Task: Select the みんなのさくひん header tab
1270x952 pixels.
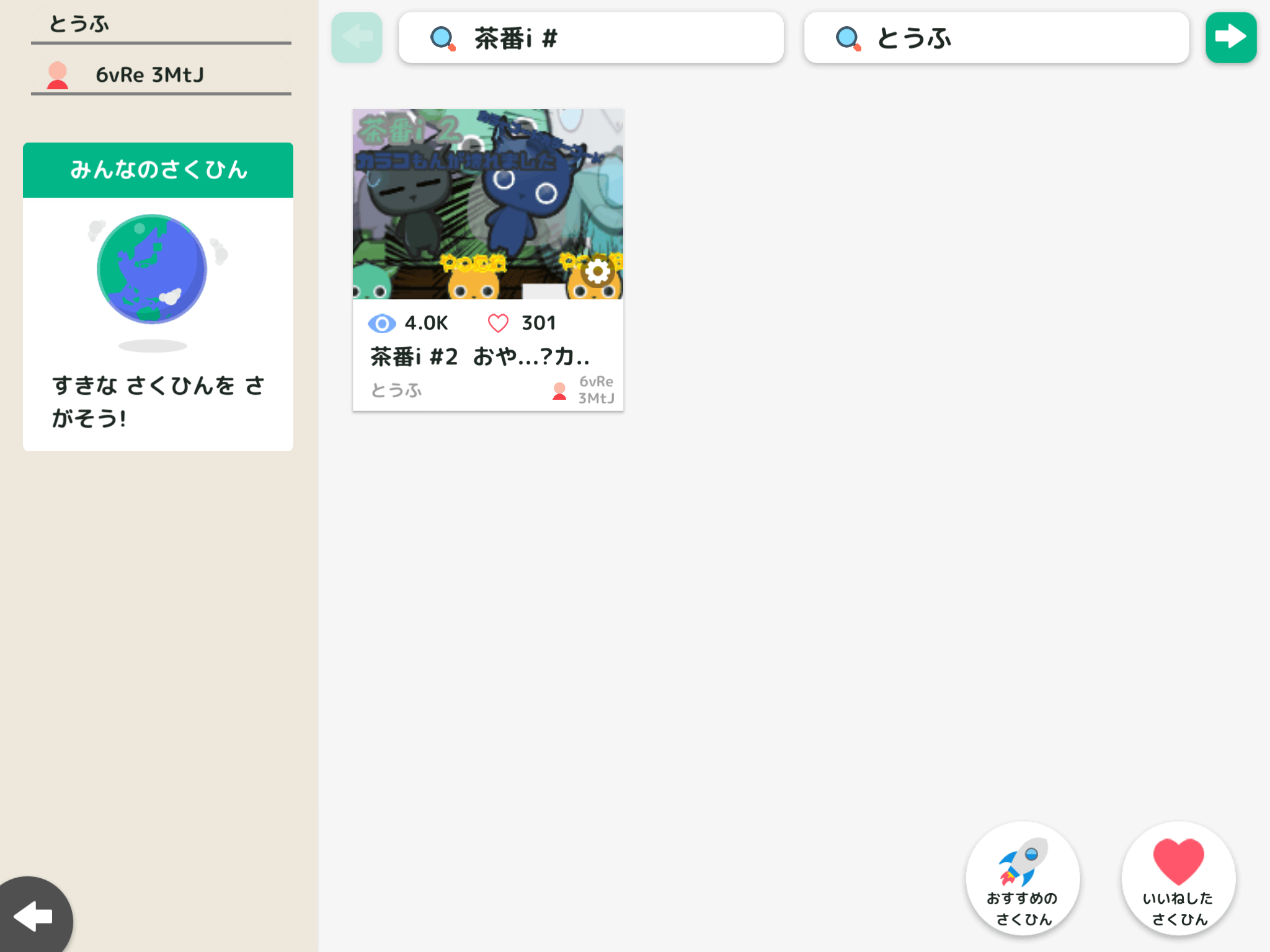Action: (158, 170)
